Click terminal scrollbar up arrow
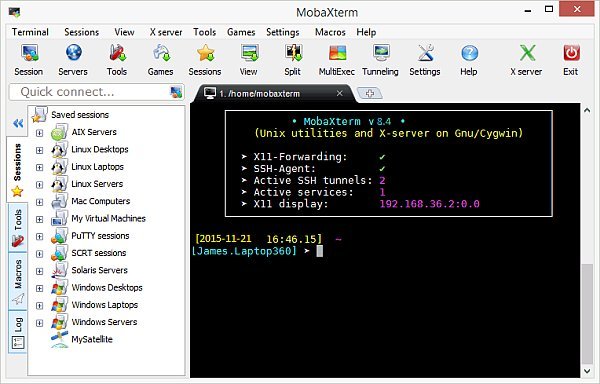This screenshot has height=384, width=600. click(x=587, y=111)
